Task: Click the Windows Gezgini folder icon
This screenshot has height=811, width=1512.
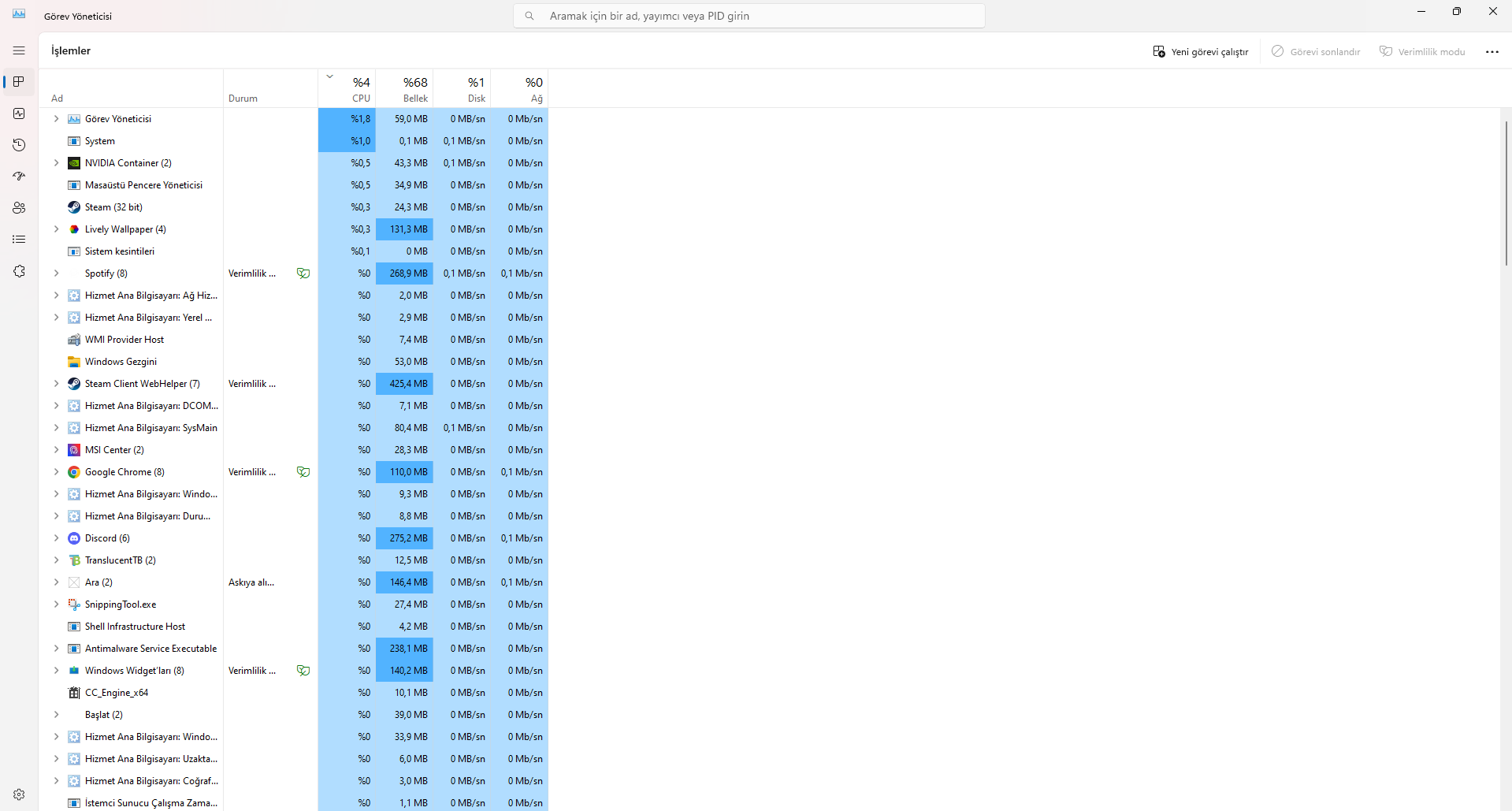Action: (x=74, y=362)
